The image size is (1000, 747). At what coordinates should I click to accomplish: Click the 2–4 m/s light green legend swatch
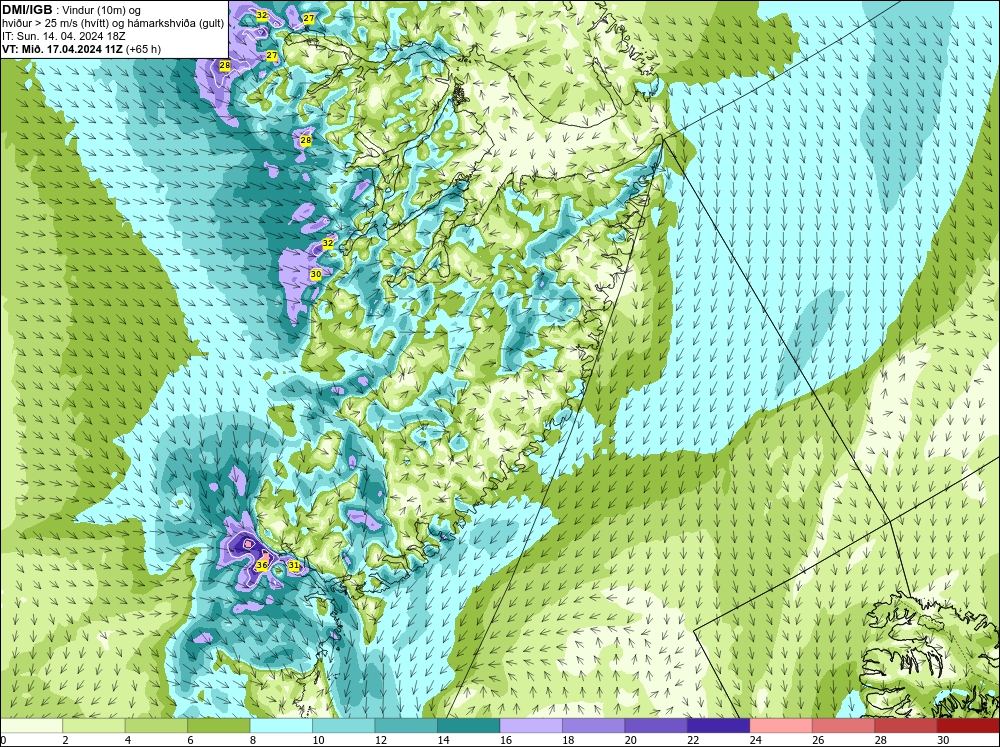click(94, 725)
